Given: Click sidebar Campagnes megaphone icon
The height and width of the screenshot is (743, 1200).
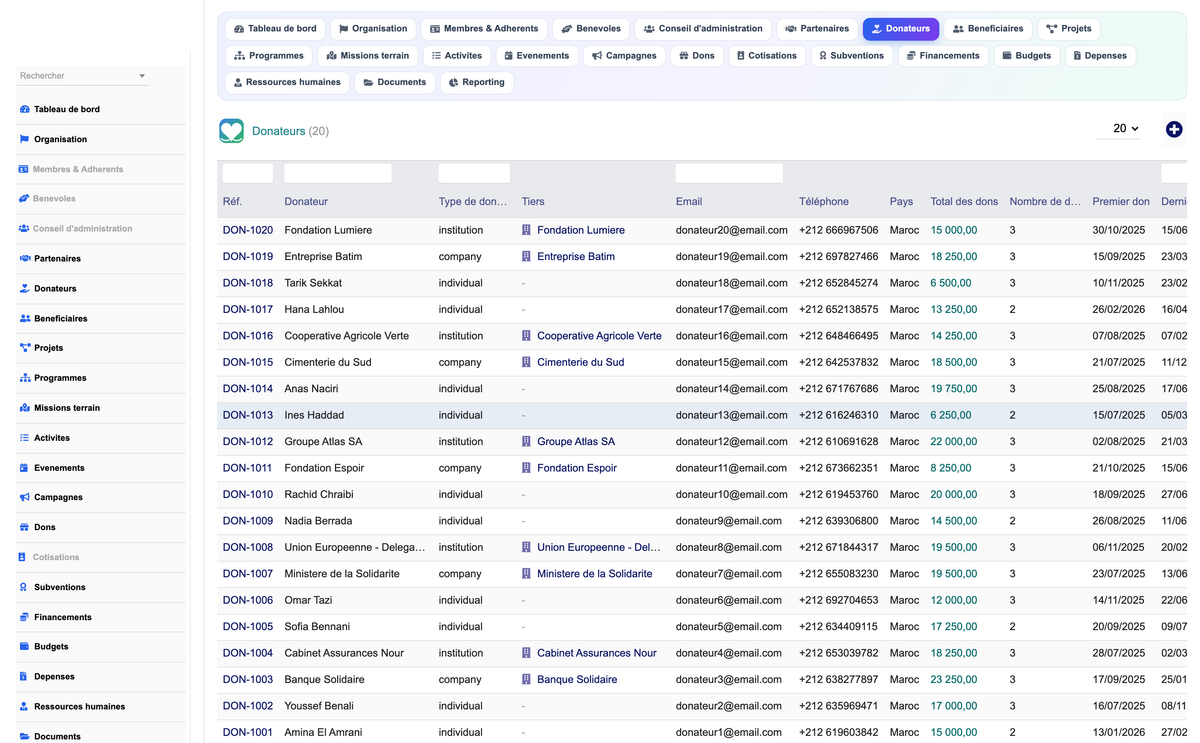Looking at the screenshot, I should click(24, 497).
